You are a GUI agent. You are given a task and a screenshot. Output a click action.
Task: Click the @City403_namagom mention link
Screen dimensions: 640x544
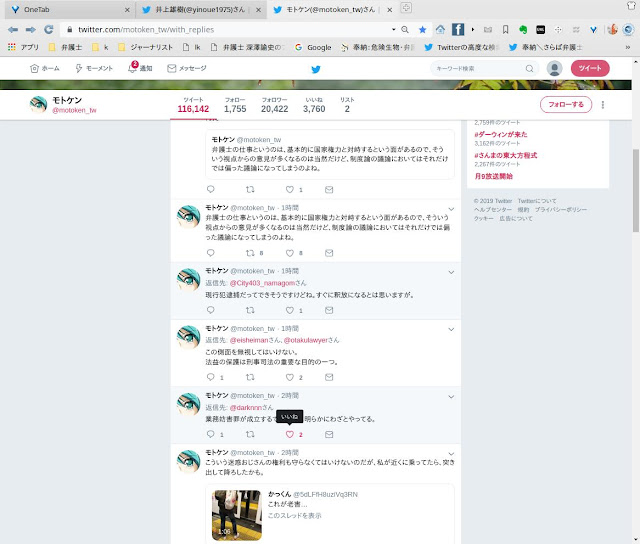tap(262, 283)
